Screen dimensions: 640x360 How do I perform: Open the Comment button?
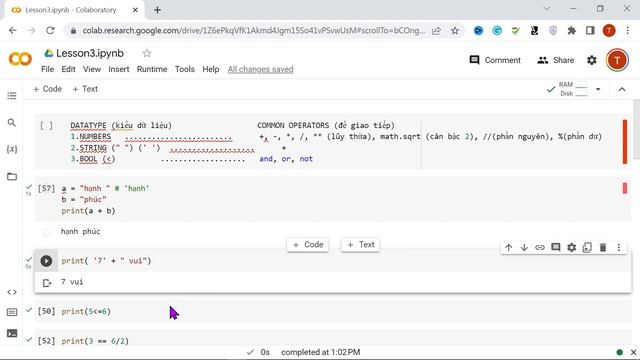[x=495, y=60]
